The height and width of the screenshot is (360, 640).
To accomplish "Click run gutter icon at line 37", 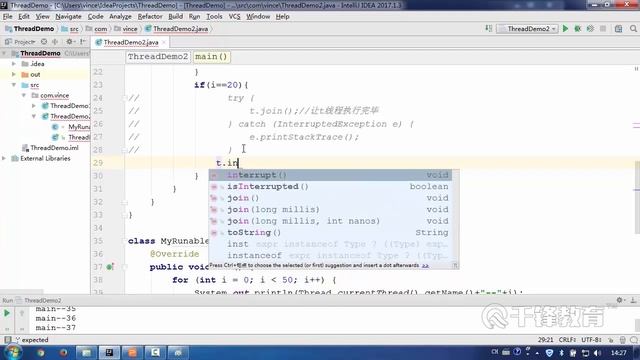I will click(110, 267).
